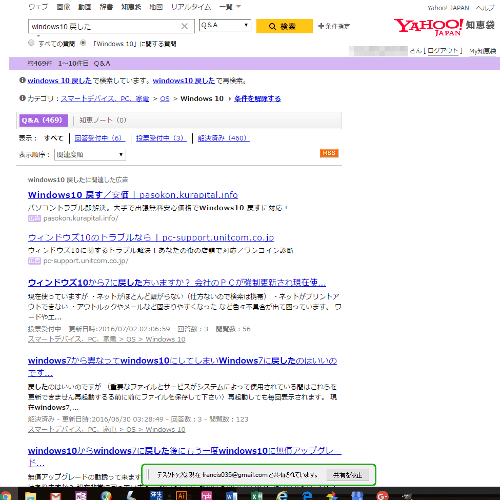Switch to the 画像 search tab
Image resolution: width=500 pixels, height=500 pixels.
(x=63, y=7)
